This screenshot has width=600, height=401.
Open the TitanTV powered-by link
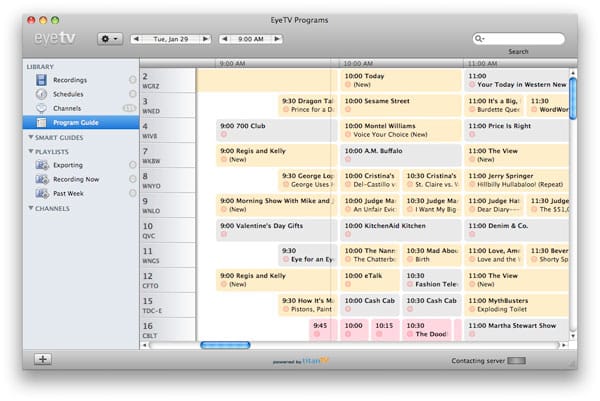pos(301,361)
